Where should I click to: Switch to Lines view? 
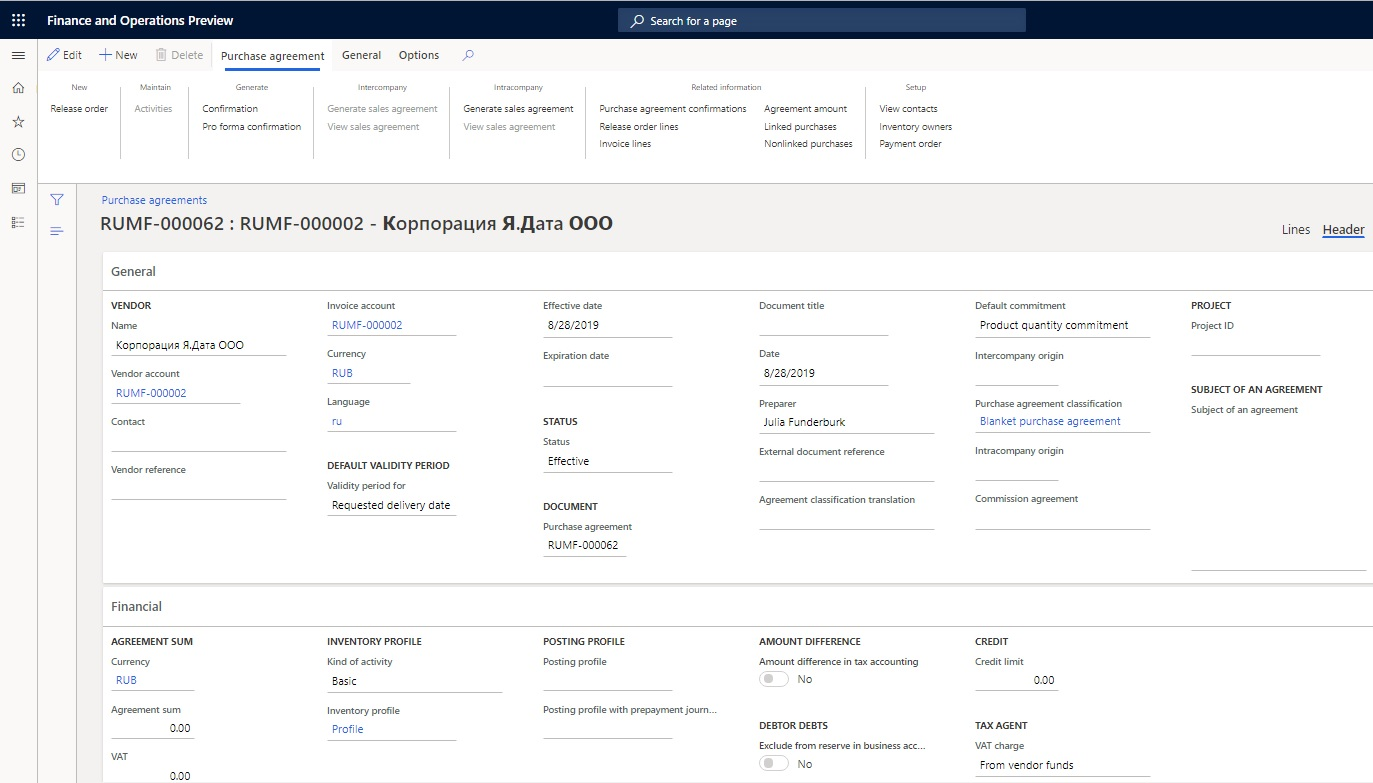click(x=1296, y=230)
